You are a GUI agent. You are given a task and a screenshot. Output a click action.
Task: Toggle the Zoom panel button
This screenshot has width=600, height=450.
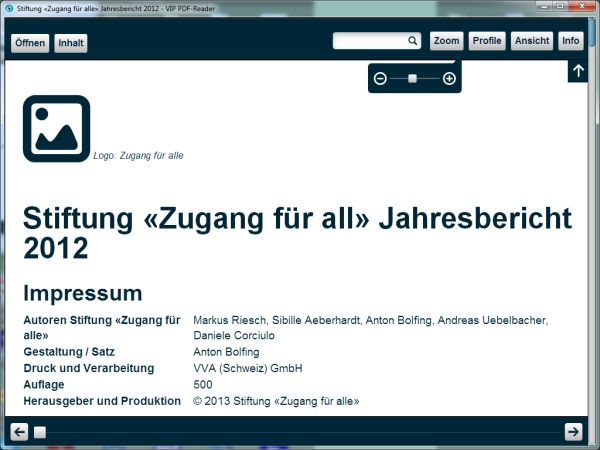[x=447, y=41]
